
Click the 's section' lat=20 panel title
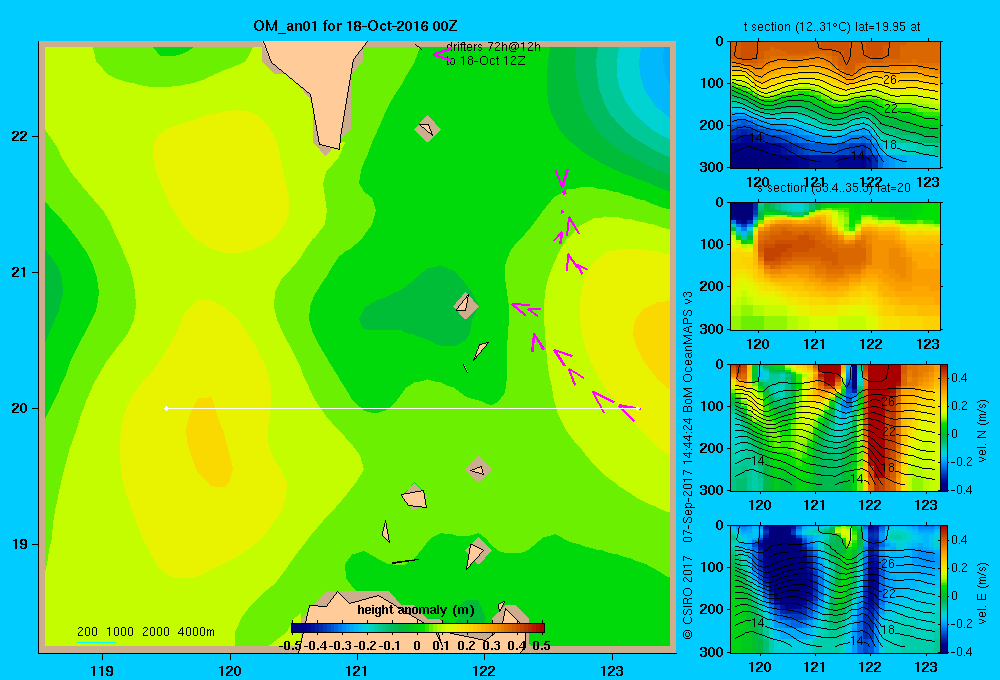[x=834, y=188]
